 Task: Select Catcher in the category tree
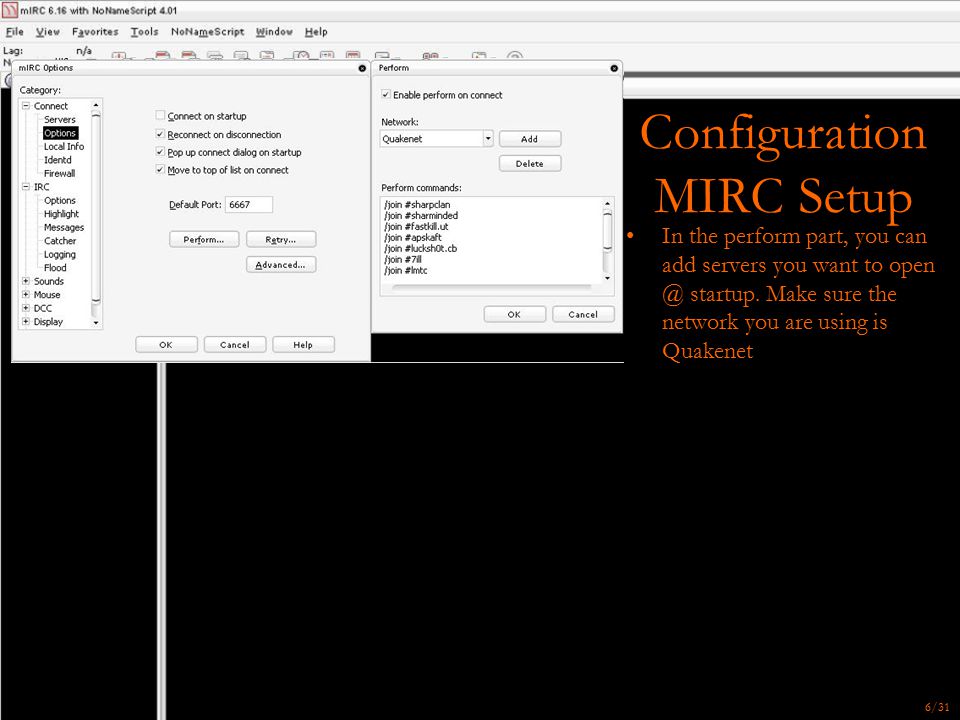60,241
